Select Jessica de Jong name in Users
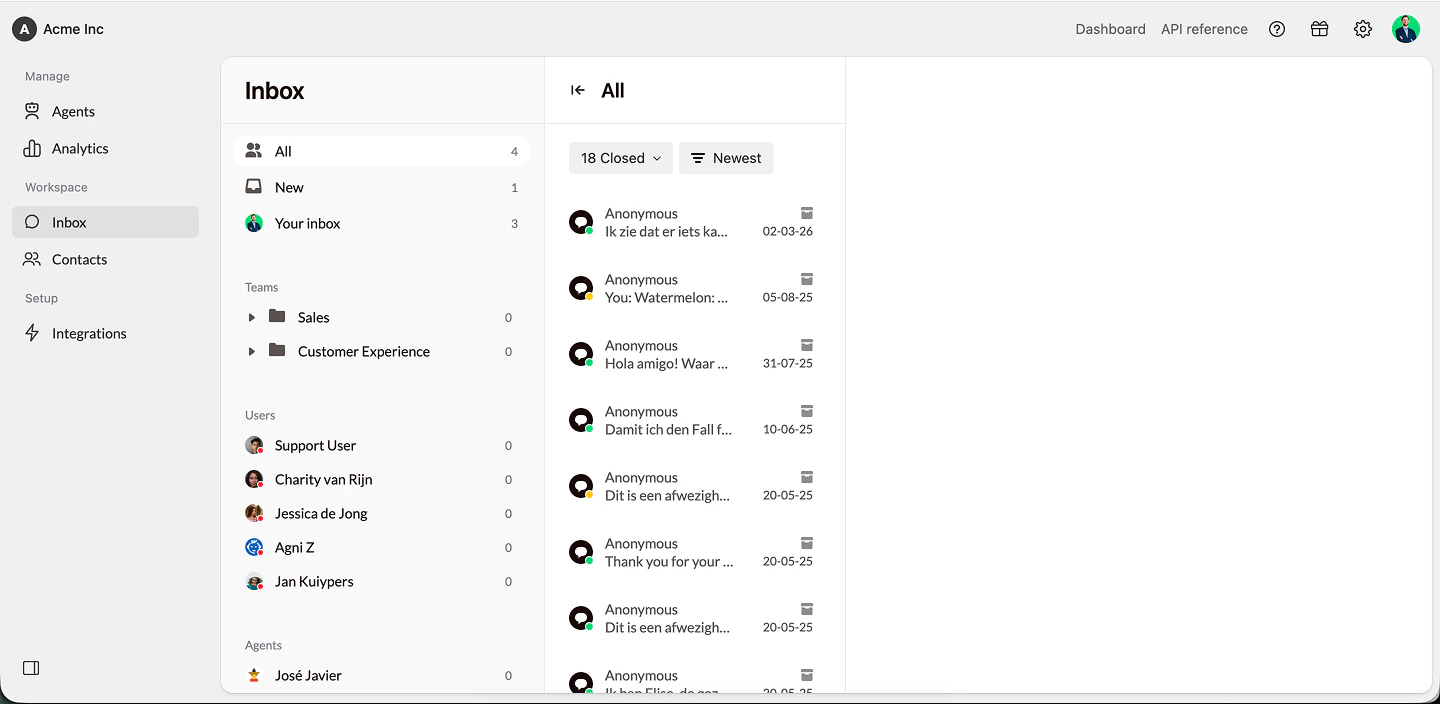This screenshot has height=704, width=1440. tap(321, 513)
